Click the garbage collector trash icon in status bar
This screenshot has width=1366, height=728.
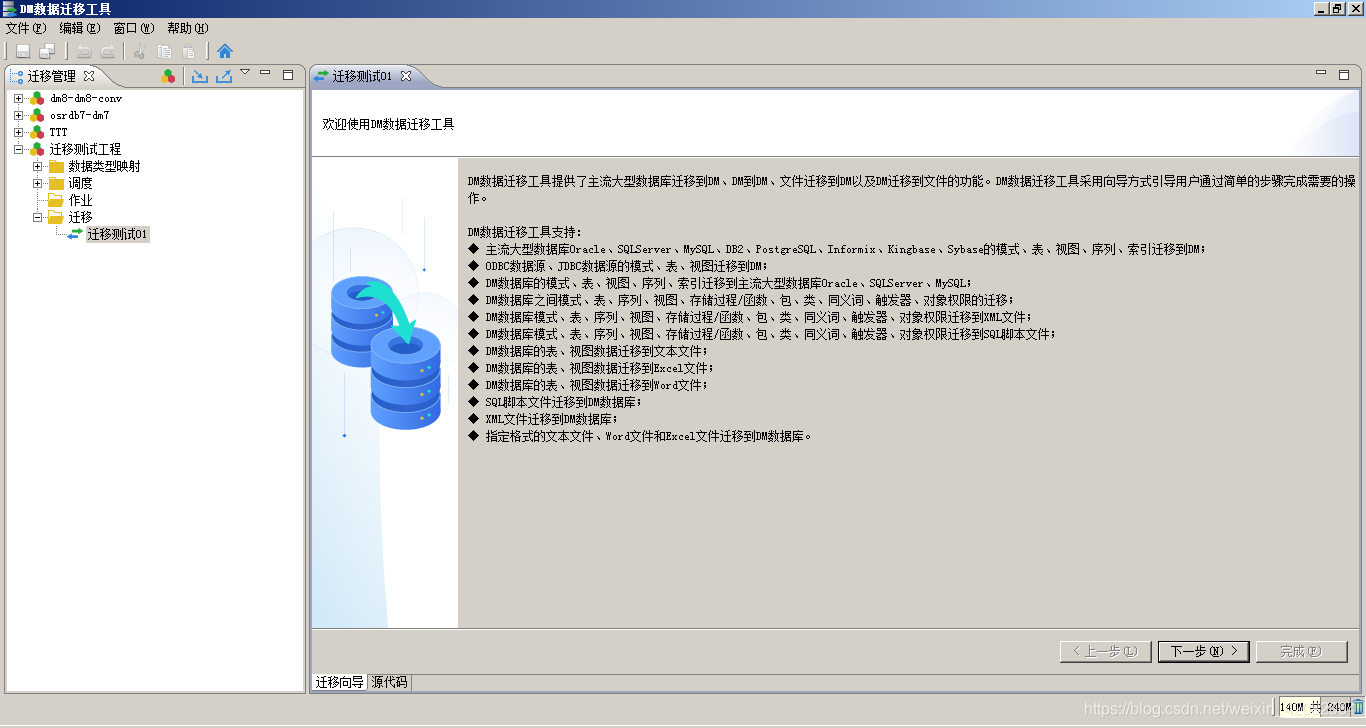1358,707
